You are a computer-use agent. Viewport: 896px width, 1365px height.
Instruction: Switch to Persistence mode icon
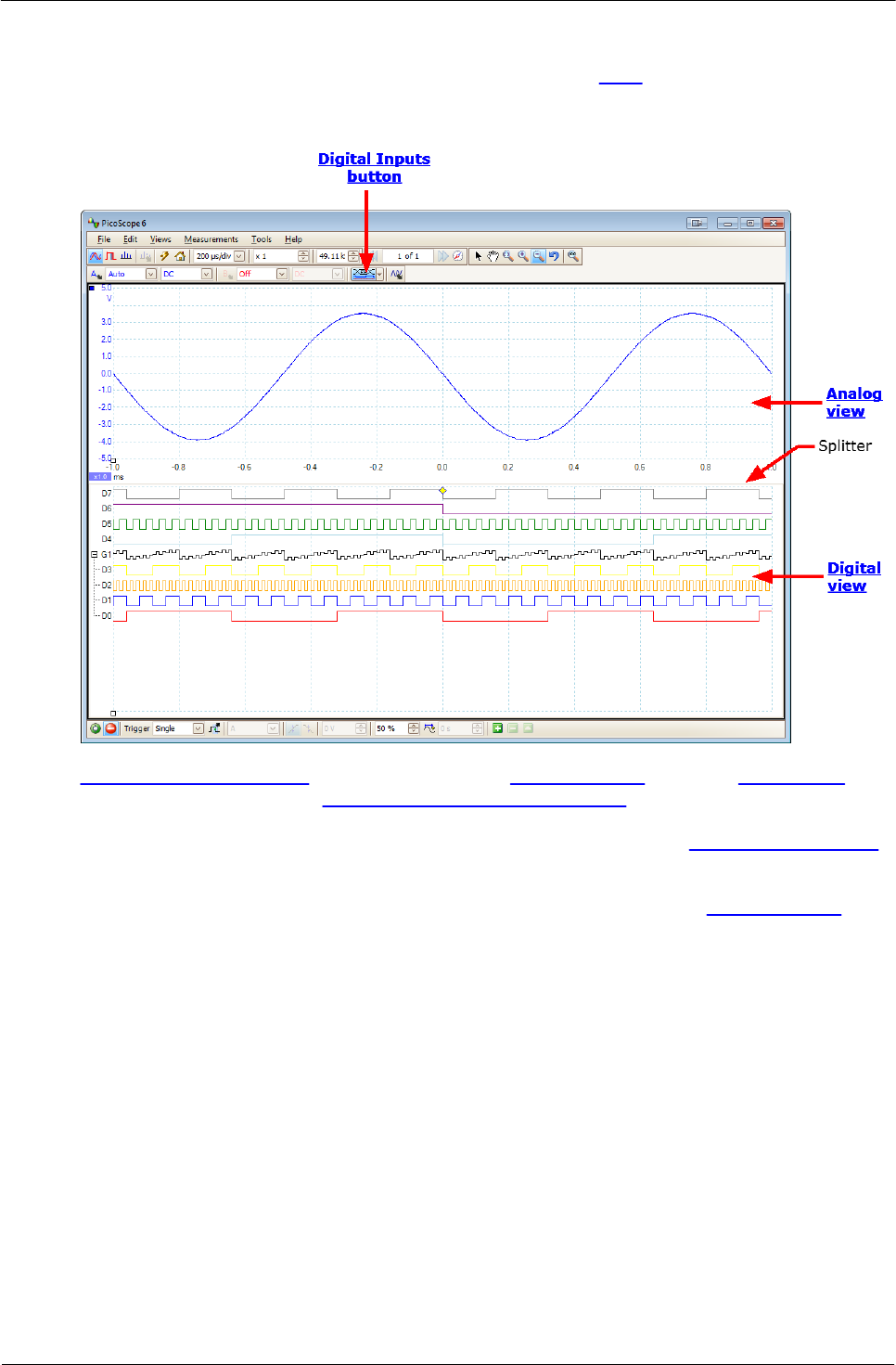110,256
